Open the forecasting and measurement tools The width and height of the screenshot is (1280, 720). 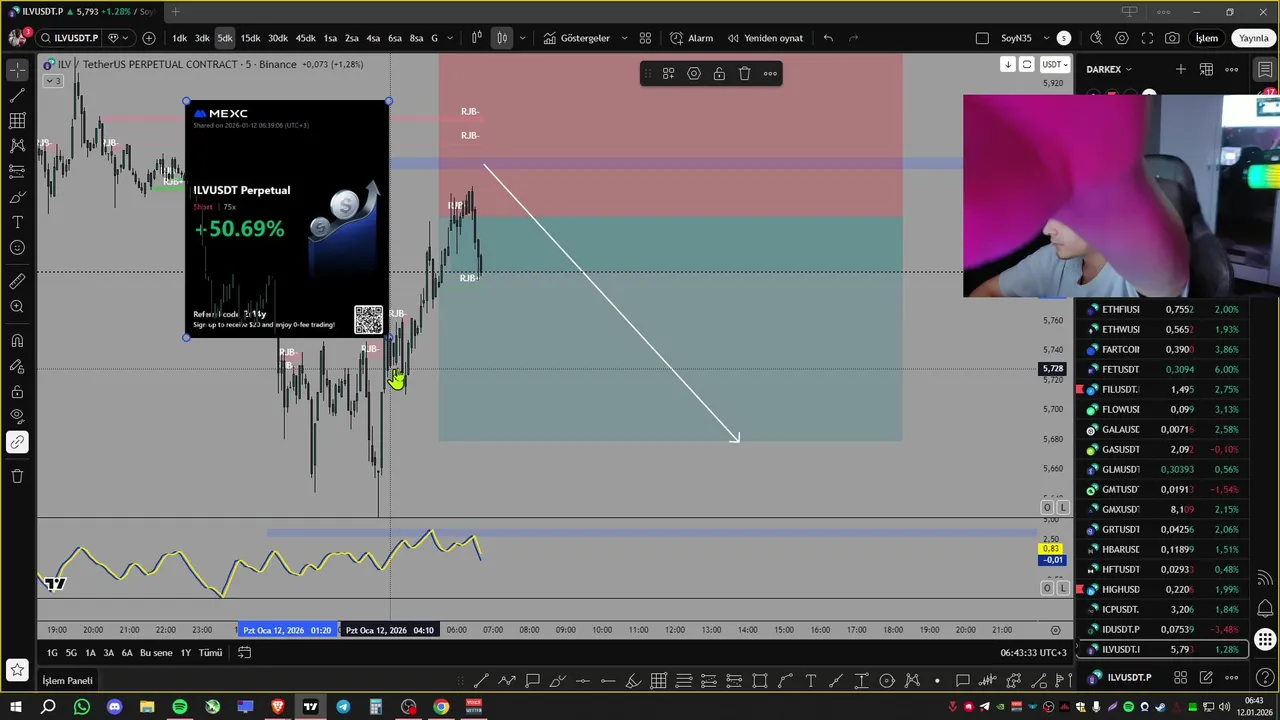17,171
